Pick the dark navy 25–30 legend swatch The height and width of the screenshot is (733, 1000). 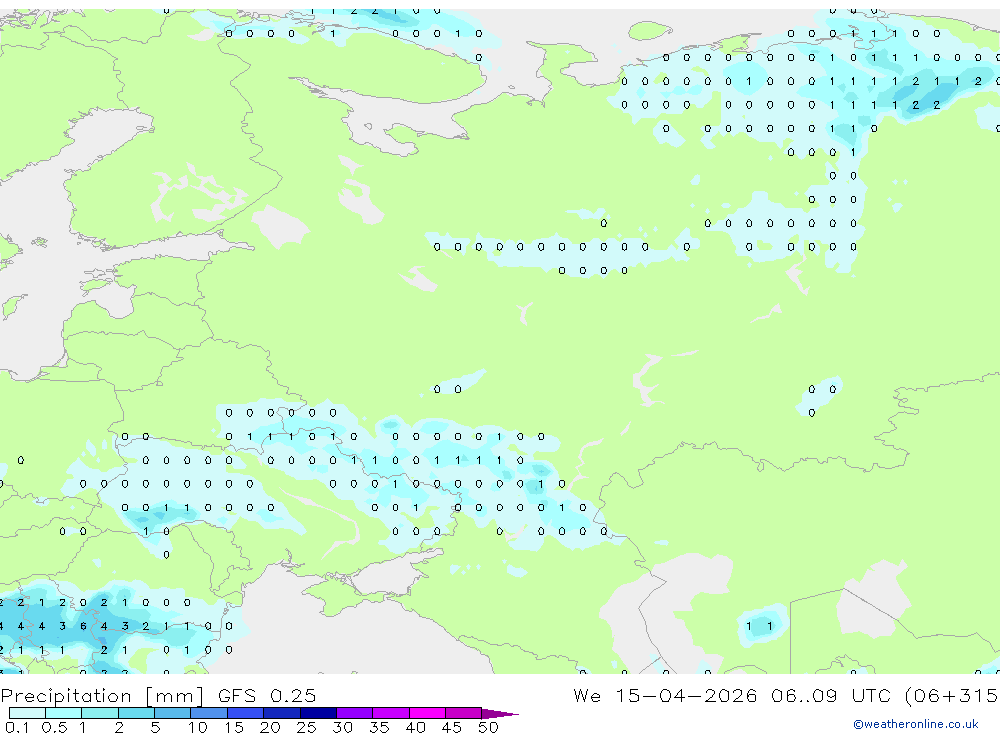click(x=318, y=713)
